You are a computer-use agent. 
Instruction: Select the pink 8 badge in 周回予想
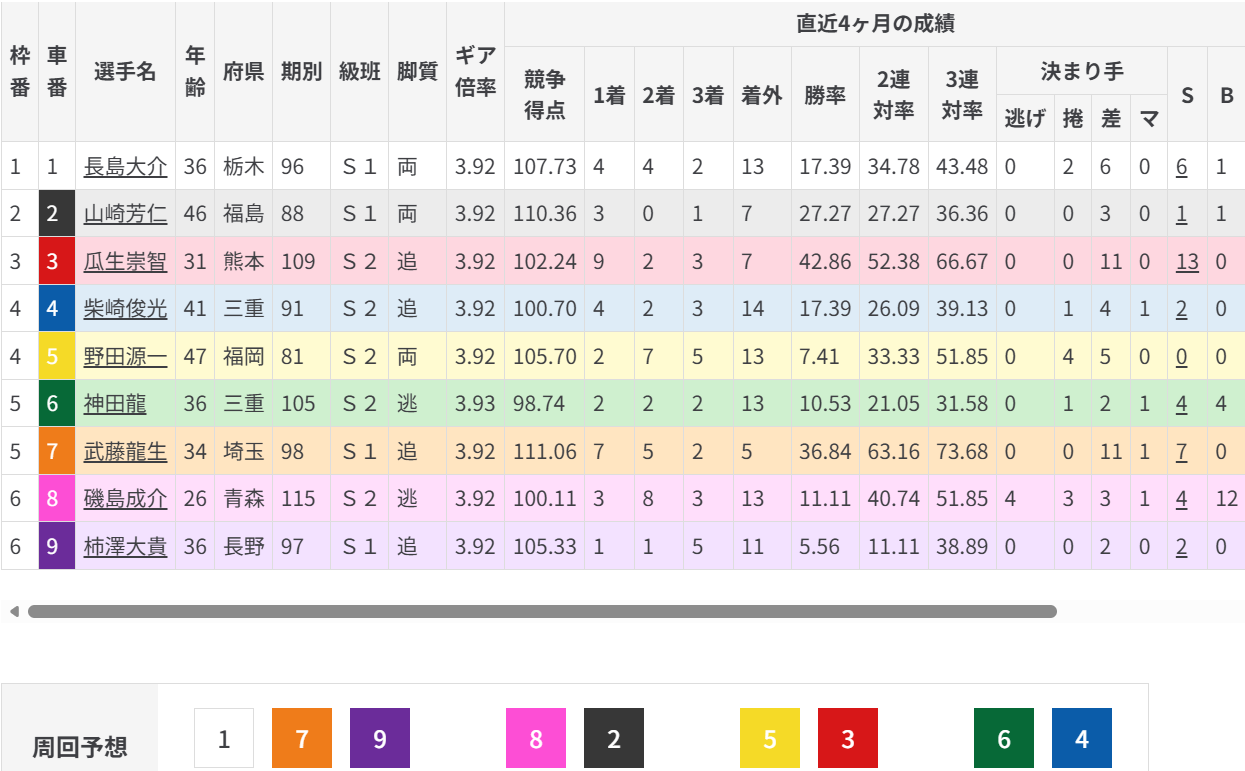[536, 738]
